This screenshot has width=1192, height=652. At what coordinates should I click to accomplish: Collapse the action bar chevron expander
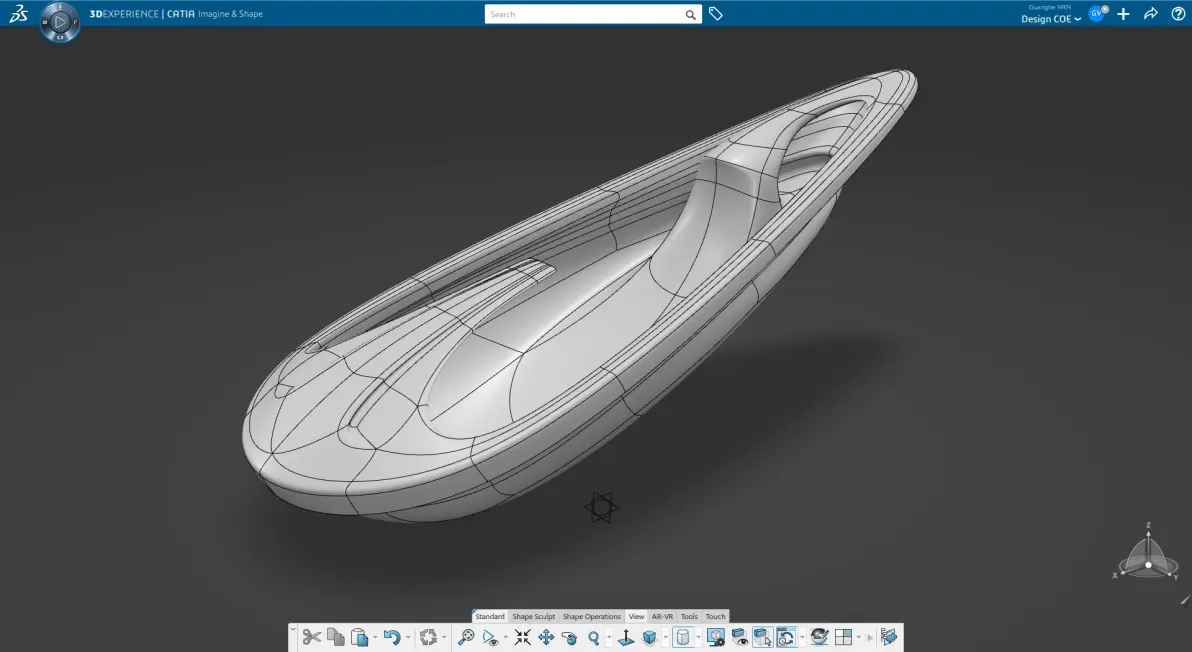pos(293,628)
